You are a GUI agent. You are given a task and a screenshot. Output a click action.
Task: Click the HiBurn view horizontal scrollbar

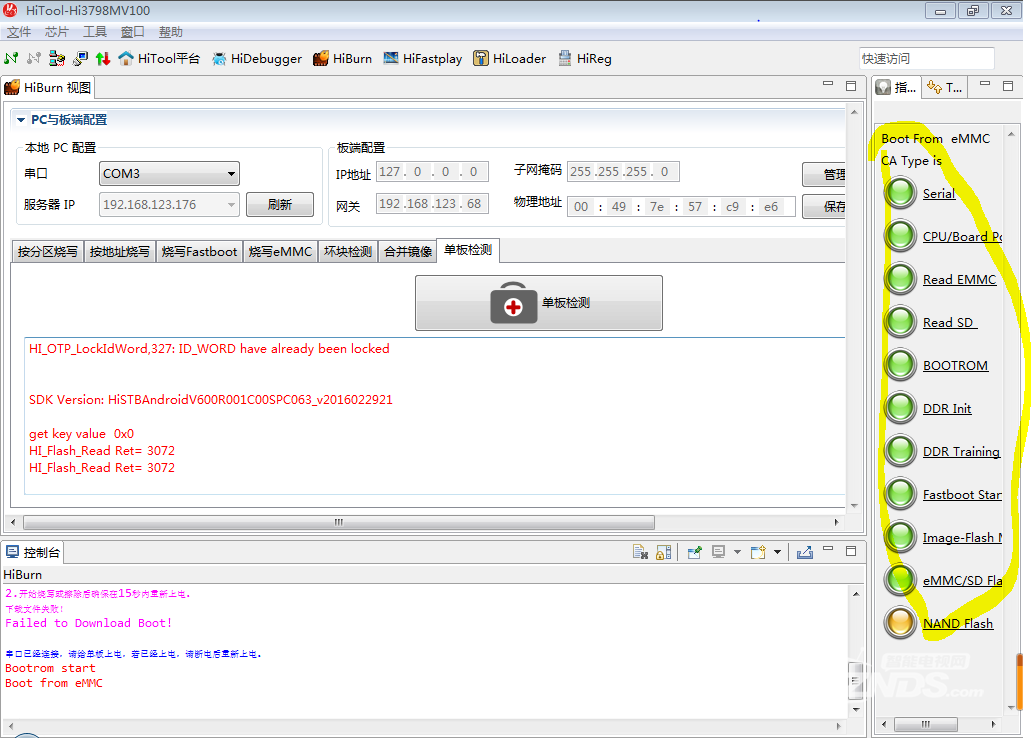click(339, 523)
